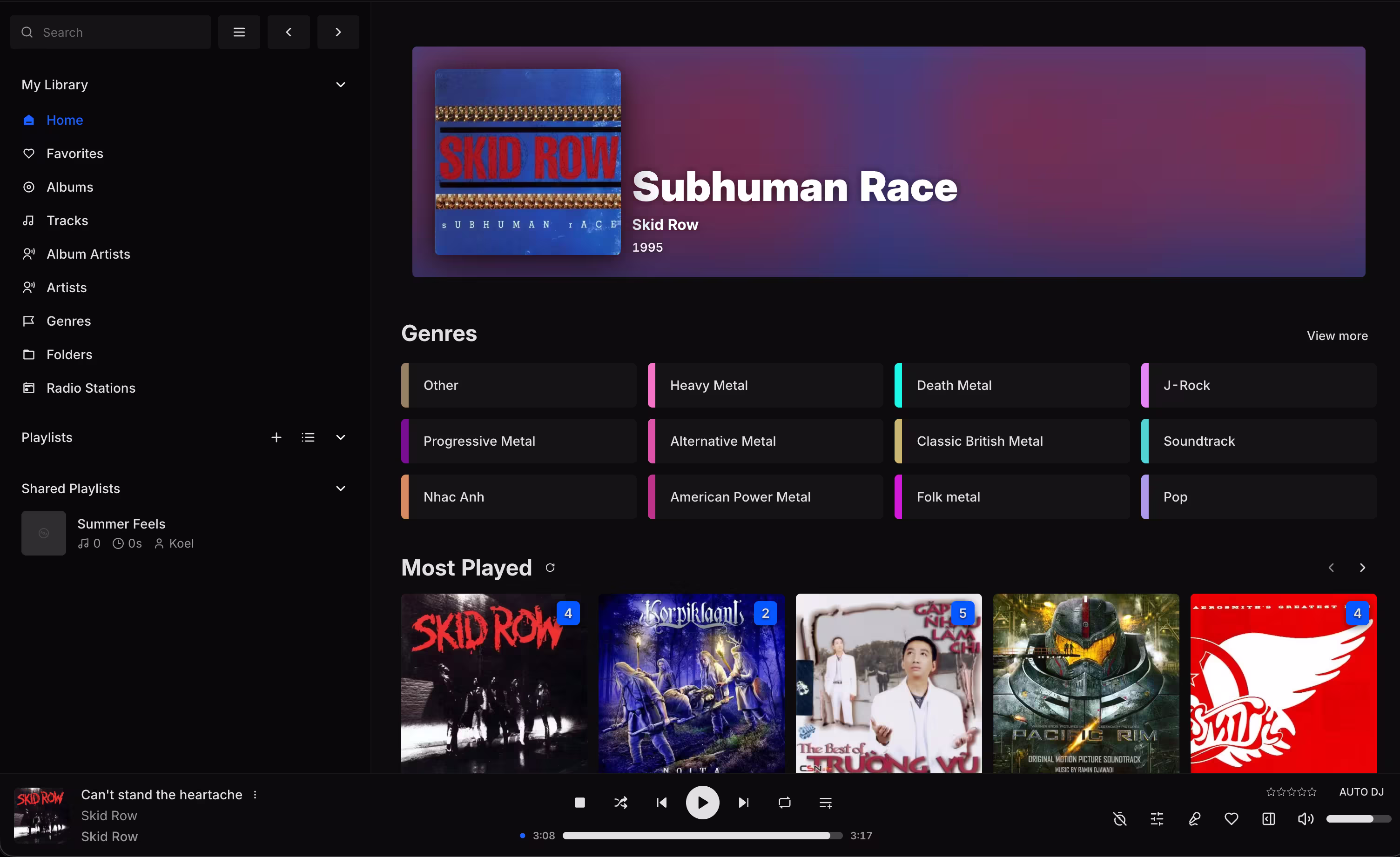Open the play queue
1400x857 pixels.
pos(826,803)
